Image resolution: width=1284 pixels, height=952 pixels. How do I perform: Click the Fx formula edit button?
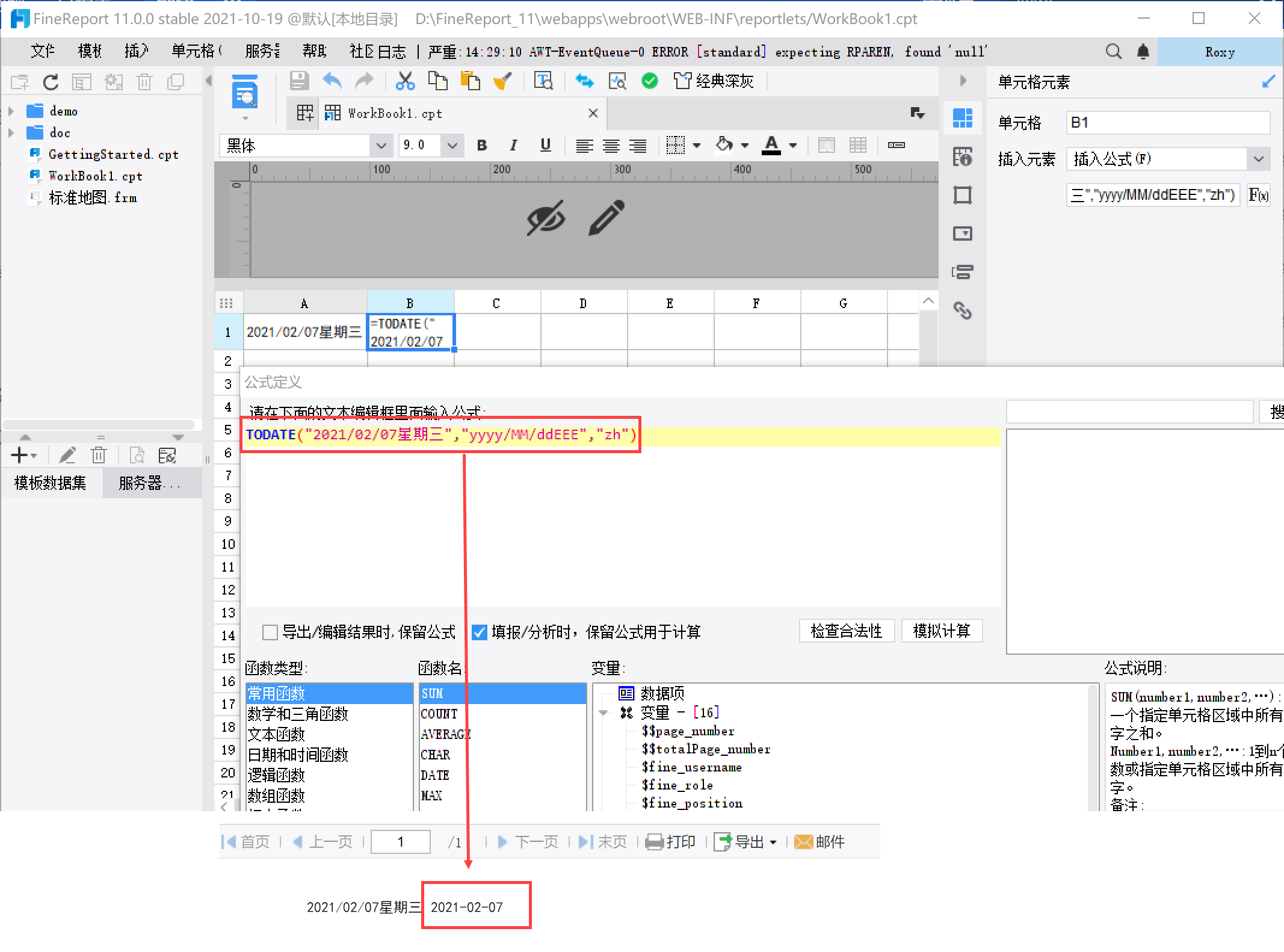(1258, 195)
